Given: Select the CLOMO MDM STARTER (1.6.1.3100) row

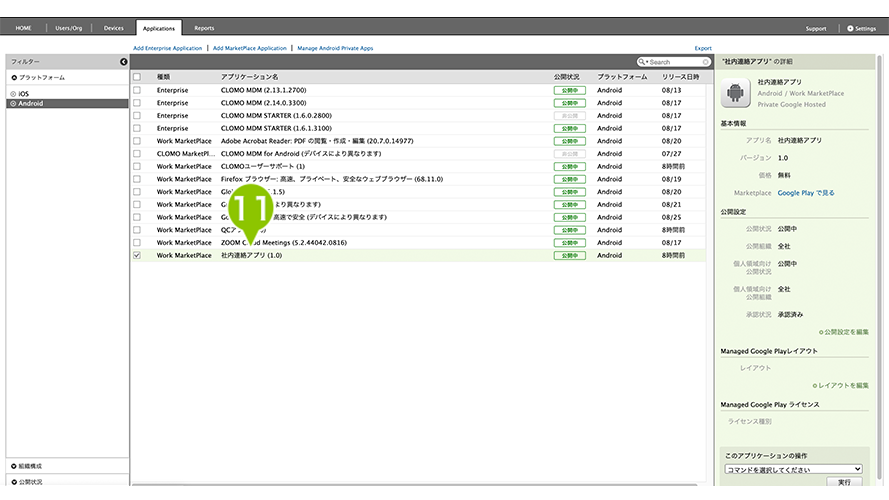Looking at the screenshot, I should tap(418, 128).
